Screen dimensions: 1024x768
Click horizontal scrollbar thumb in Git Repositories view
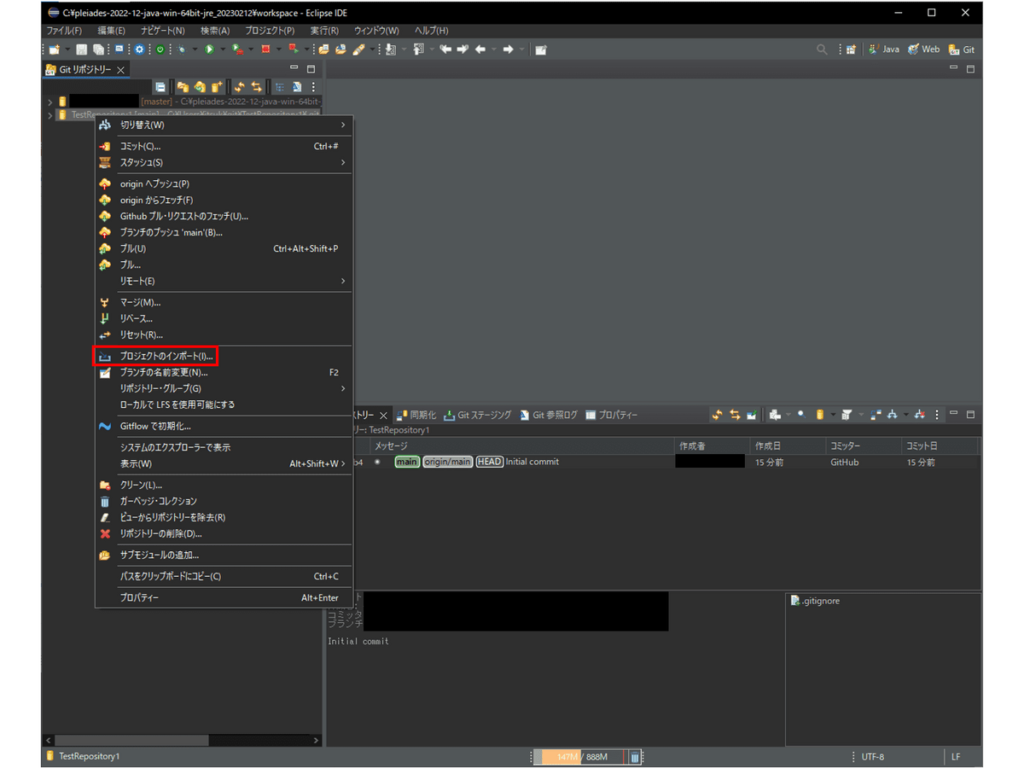click(x=132, y=741)
